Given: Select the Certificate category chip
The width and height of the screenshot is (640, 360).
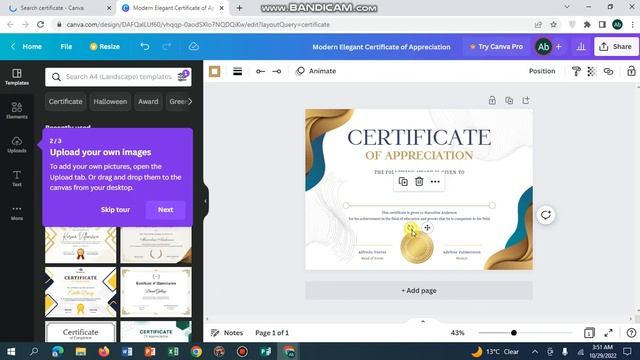Looking at the screenshot, I should point(65,102).
